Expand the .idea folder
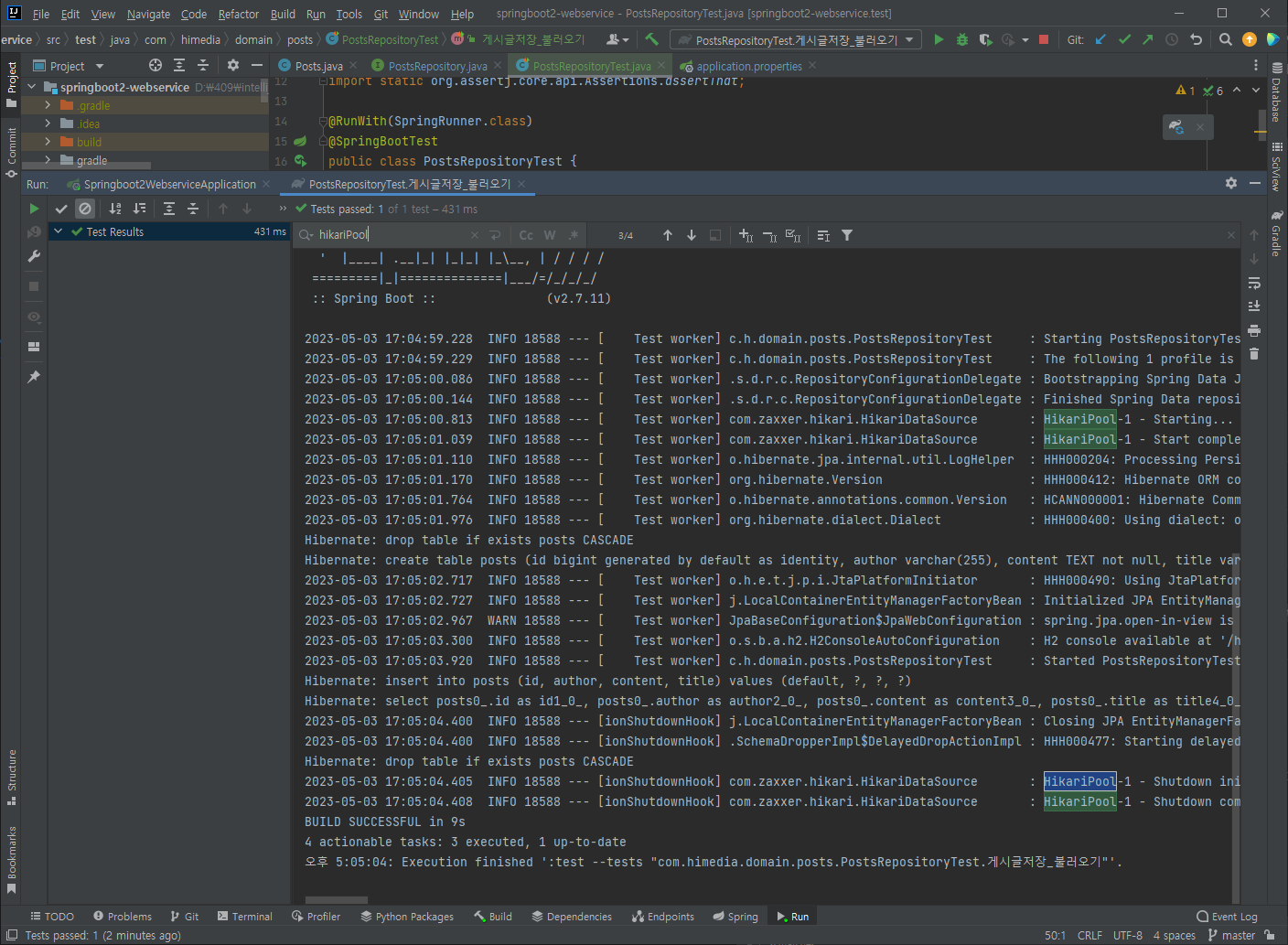This screenshot has width=1288, height=945. [x=48, y=123]
